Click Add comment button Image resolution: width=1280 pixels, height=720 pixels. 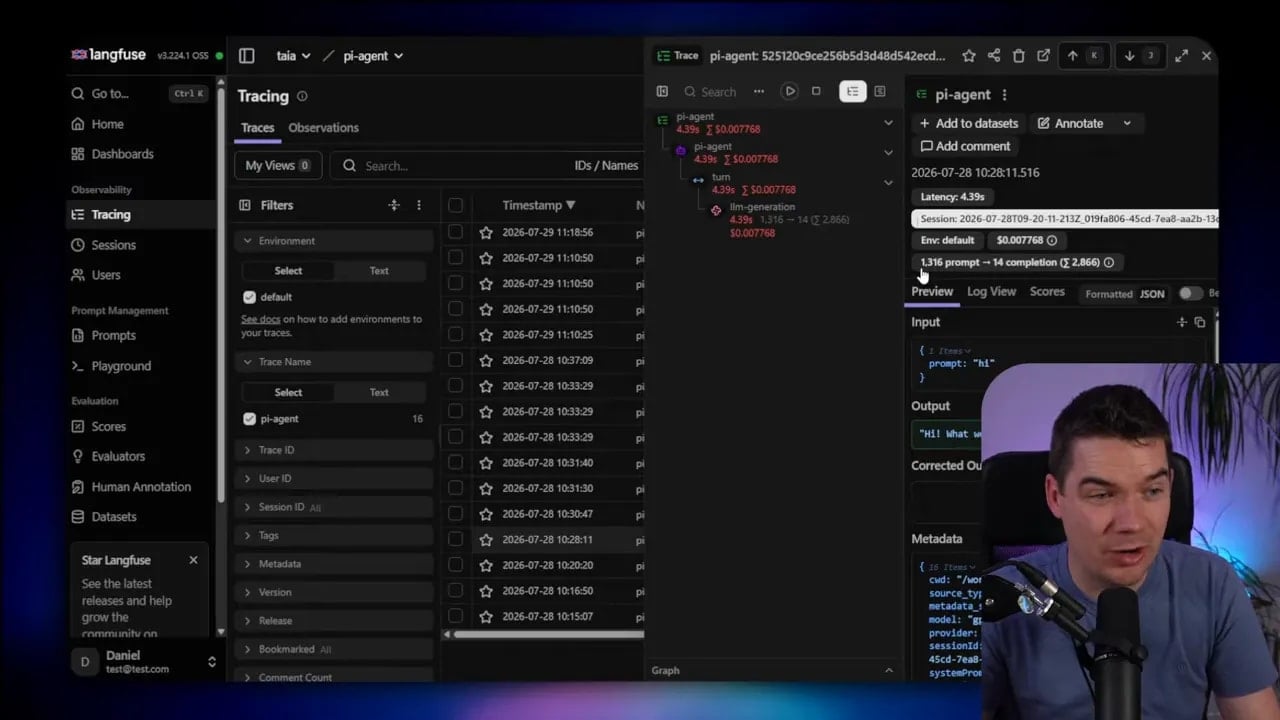965,146
